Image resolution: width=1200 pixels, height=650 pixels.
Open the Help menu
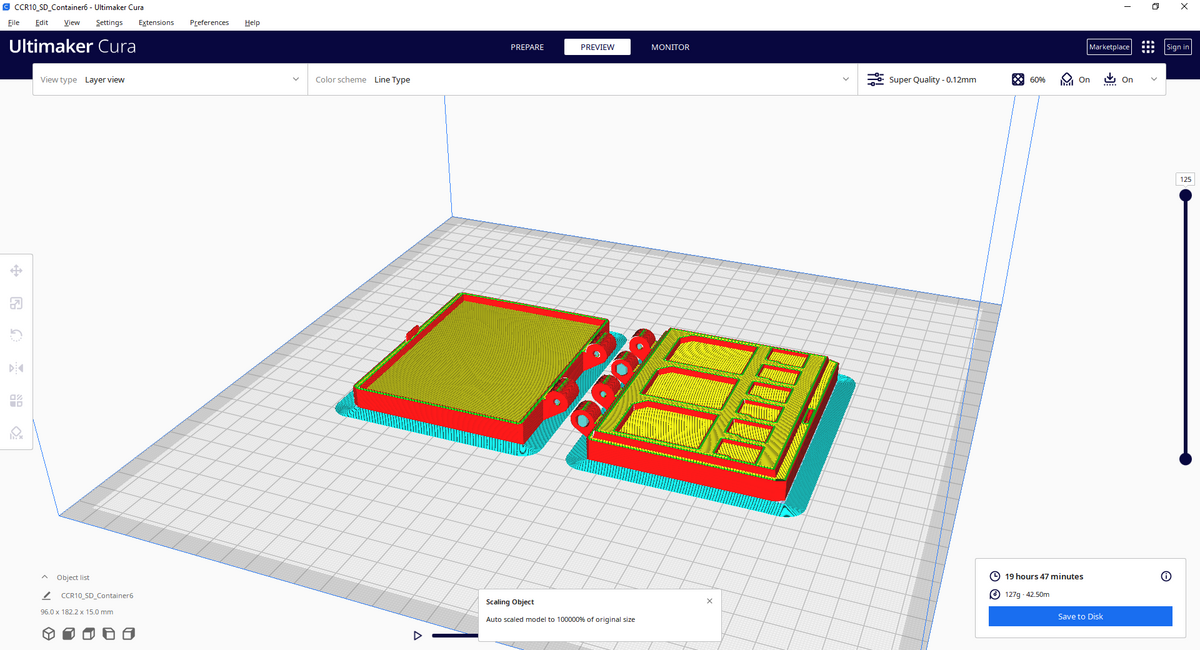point(252,22)
